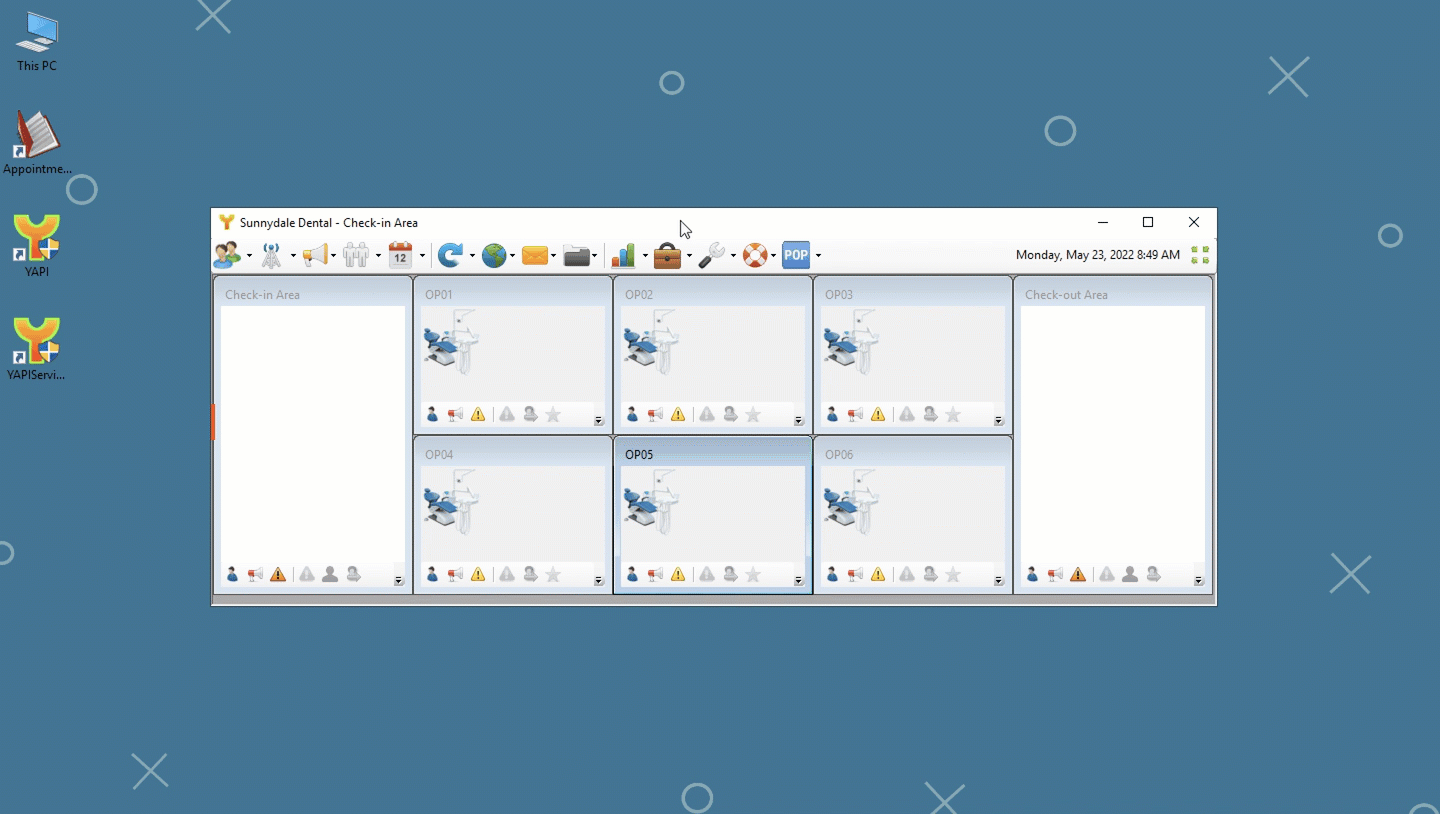Image resolution: width=1440 pixels, height=814 pixels.
Task: Expand the dropdown arrow beside the bar chart icon
Action: [x=645, y=256]
